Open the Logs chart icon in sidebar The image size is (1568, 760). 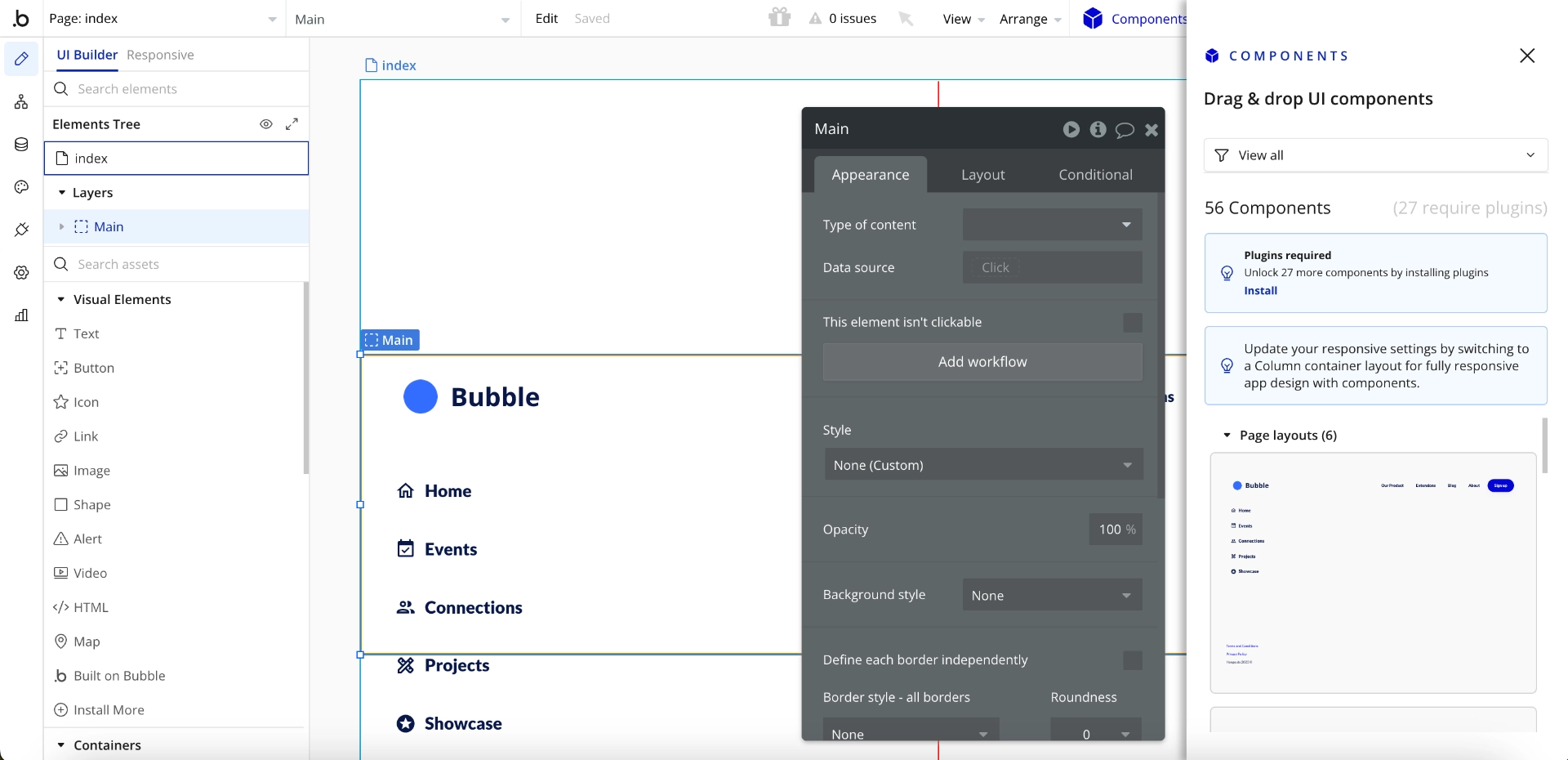pyautogui.click(x=21, y=315)
